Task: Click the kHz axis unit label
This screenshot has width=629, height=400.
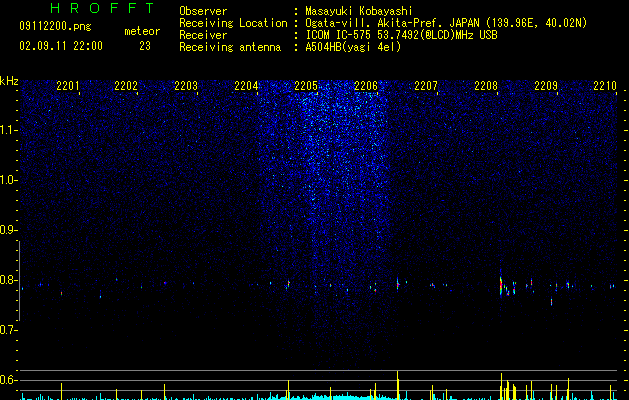Action: point(9,81)
